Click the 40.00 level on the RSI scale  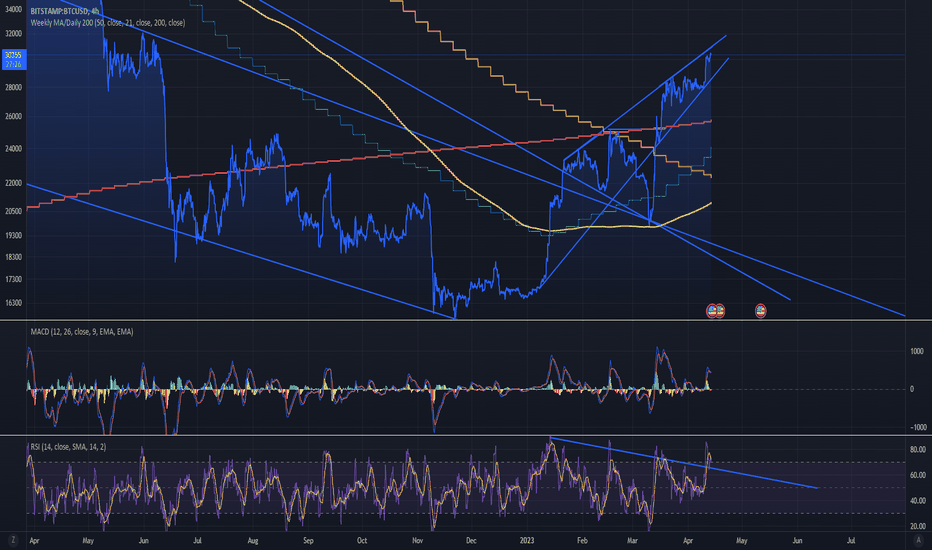pos(918,501)
